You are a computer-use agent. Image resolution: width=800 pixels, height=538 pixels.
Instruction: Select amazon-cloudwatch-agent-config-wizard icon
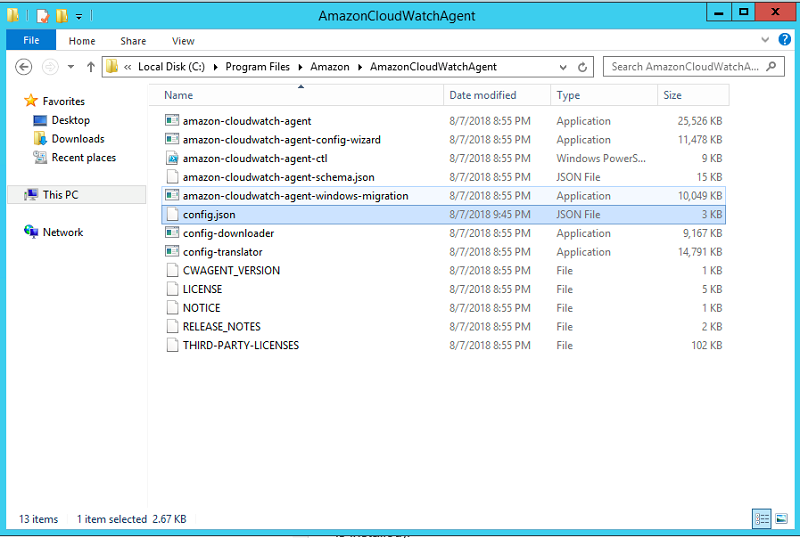(172, 139)
